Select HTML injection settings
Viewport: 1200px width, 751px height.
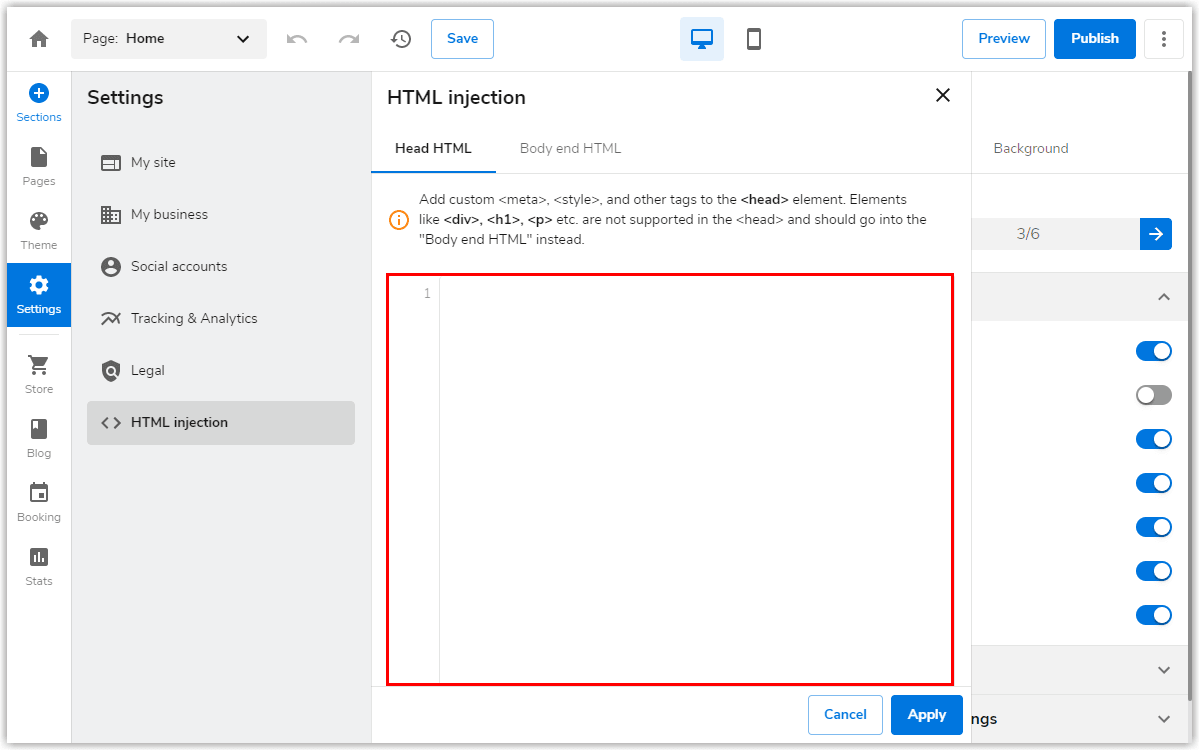221,422
